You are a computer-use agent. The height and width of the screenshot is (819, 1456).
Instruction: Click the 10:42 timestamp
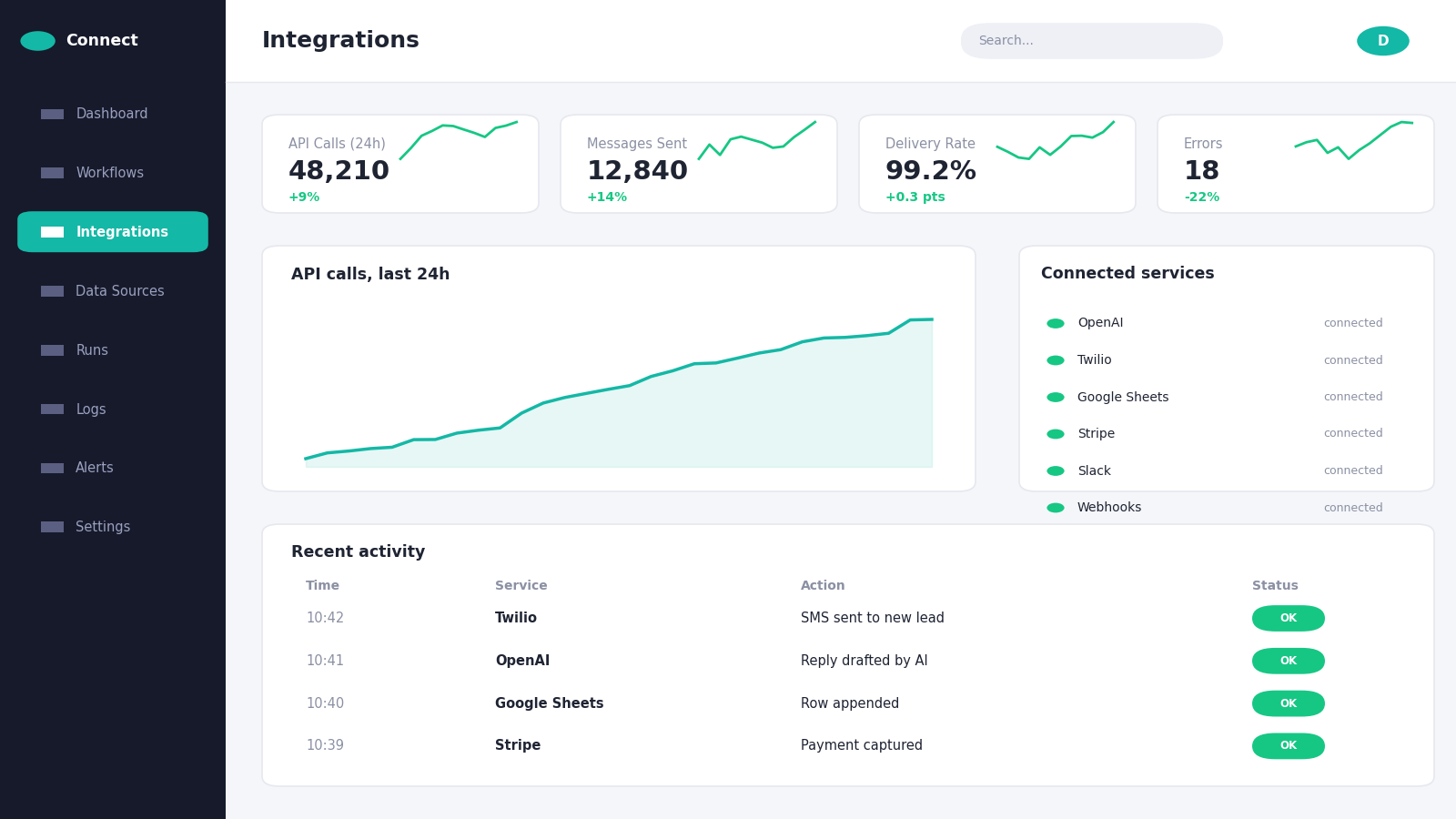point(325,618)
